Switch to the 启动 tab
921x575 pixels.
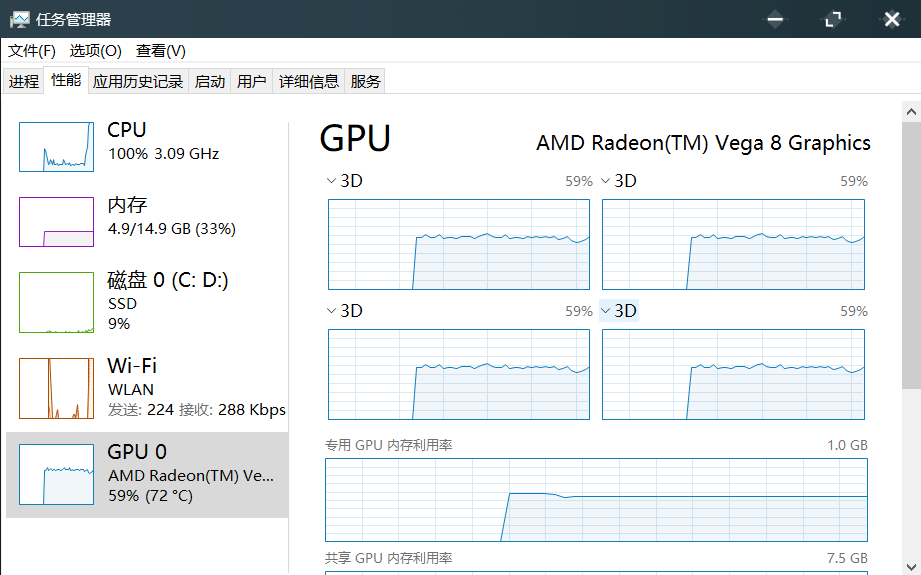click(x=210, y=81)
